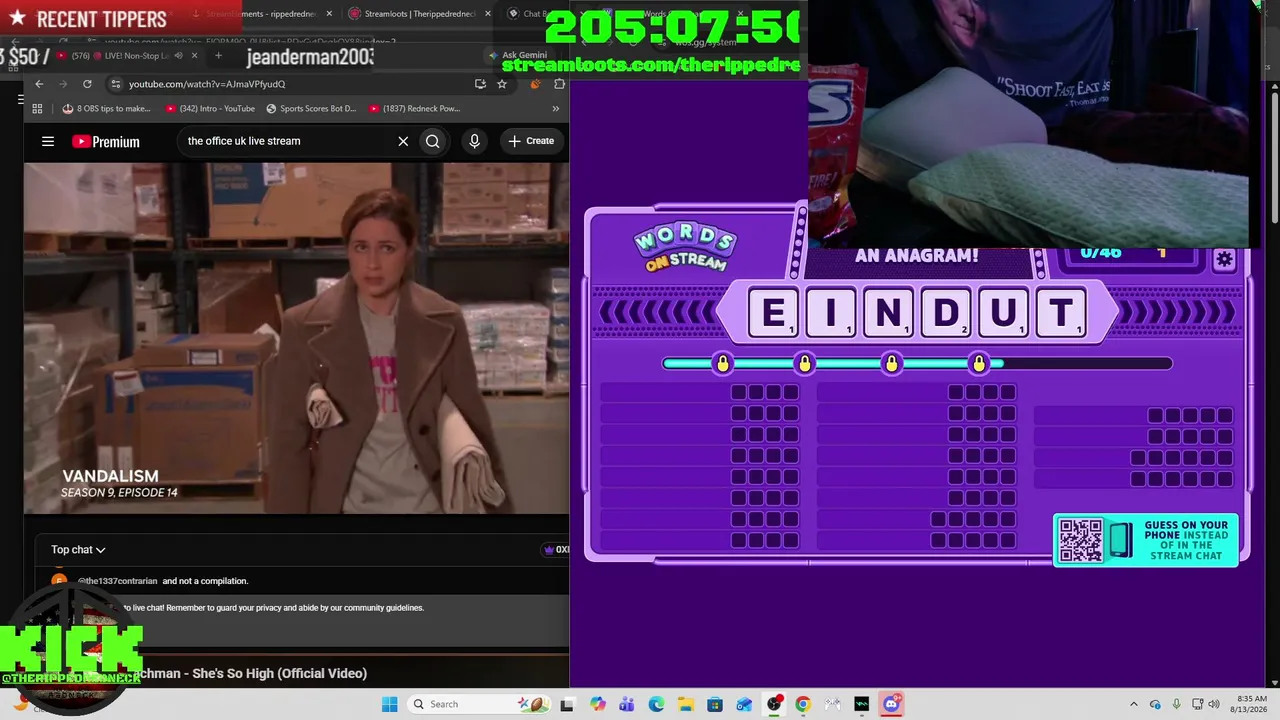Bookmark this page with the star icon
Image resolution: width=1280 pixels, height=720 pixels.
tap(502, 84)
